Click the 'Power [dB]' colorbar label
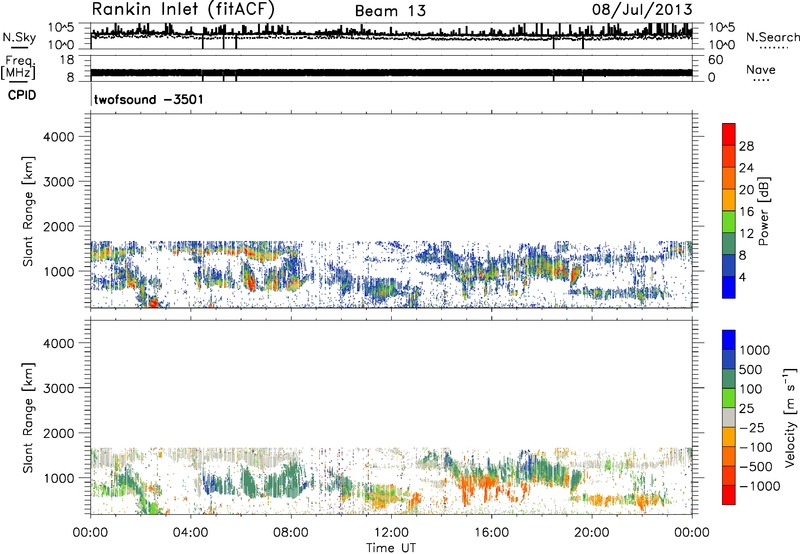This screenshot has height=554, width=800. click(x=764, y=211)
